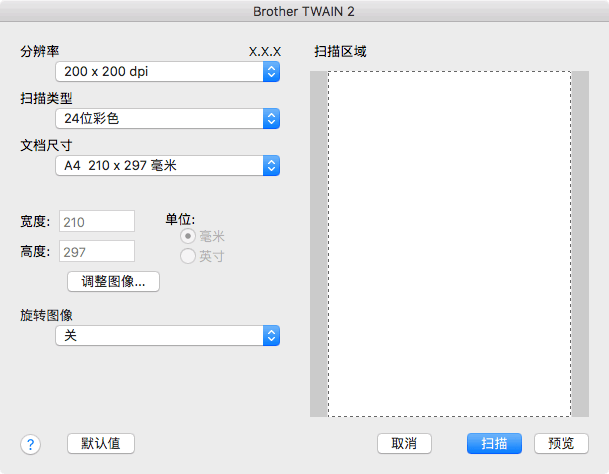Click the blue arrow beside the 关 rotate option
The image size is (609, 474).
pos(270,336)
